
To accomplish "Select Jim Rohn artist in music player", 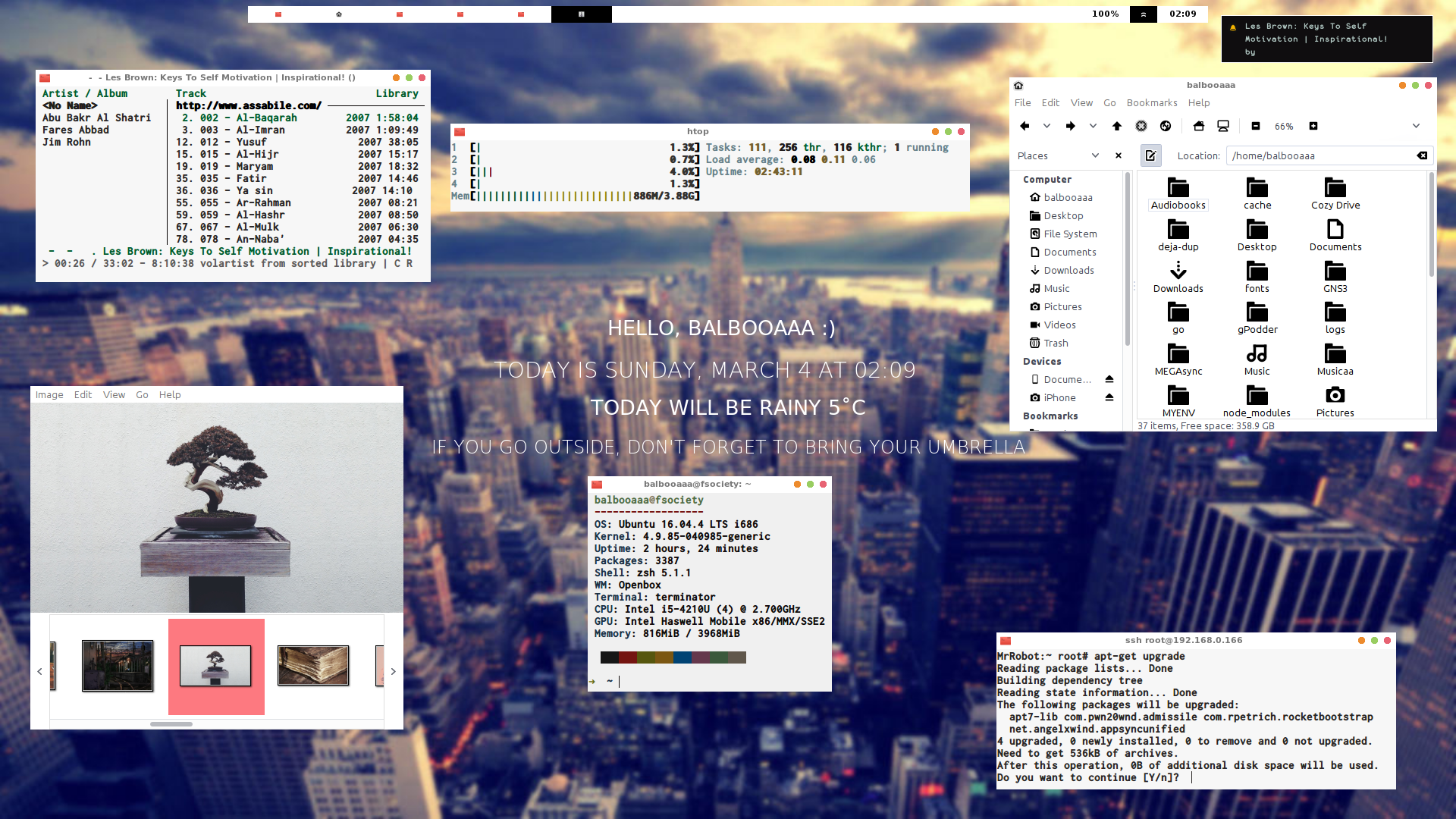I will point(67,142).
